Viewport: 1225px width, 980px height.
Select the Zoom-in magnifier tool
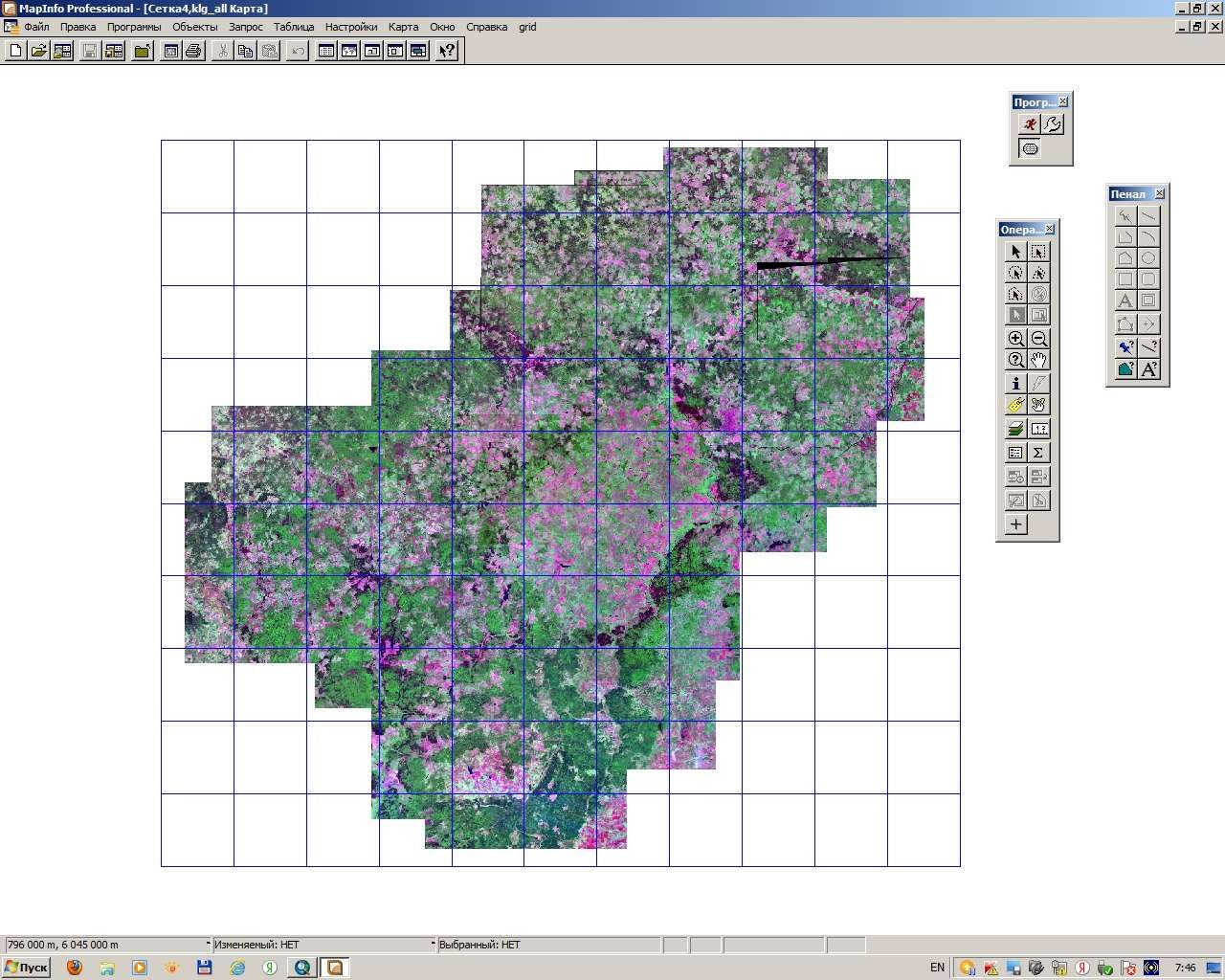pyautogui.click(x=1015, y=339)
